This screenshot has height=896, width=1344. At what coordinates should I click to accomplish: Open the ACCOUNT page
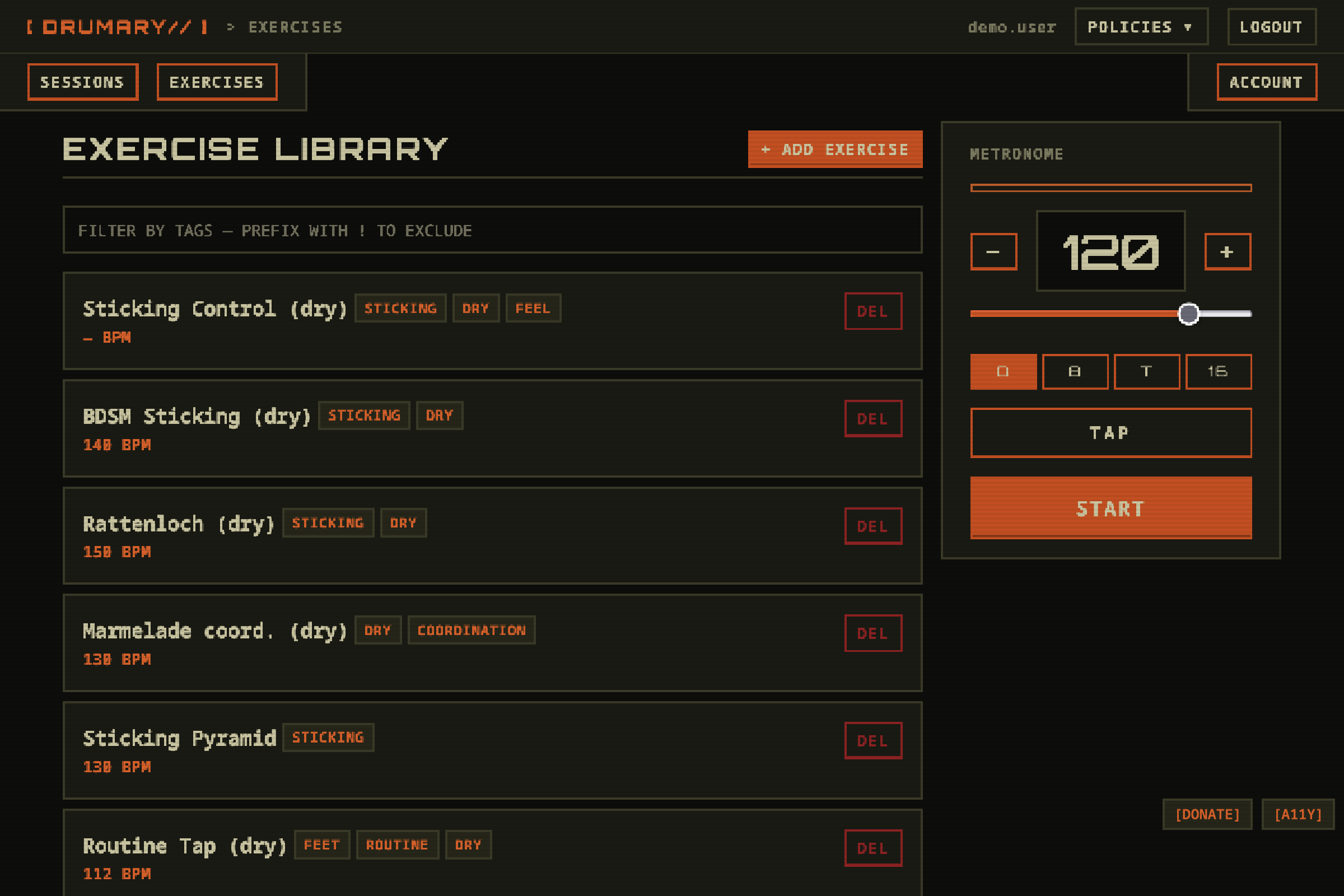point(1267,82)
